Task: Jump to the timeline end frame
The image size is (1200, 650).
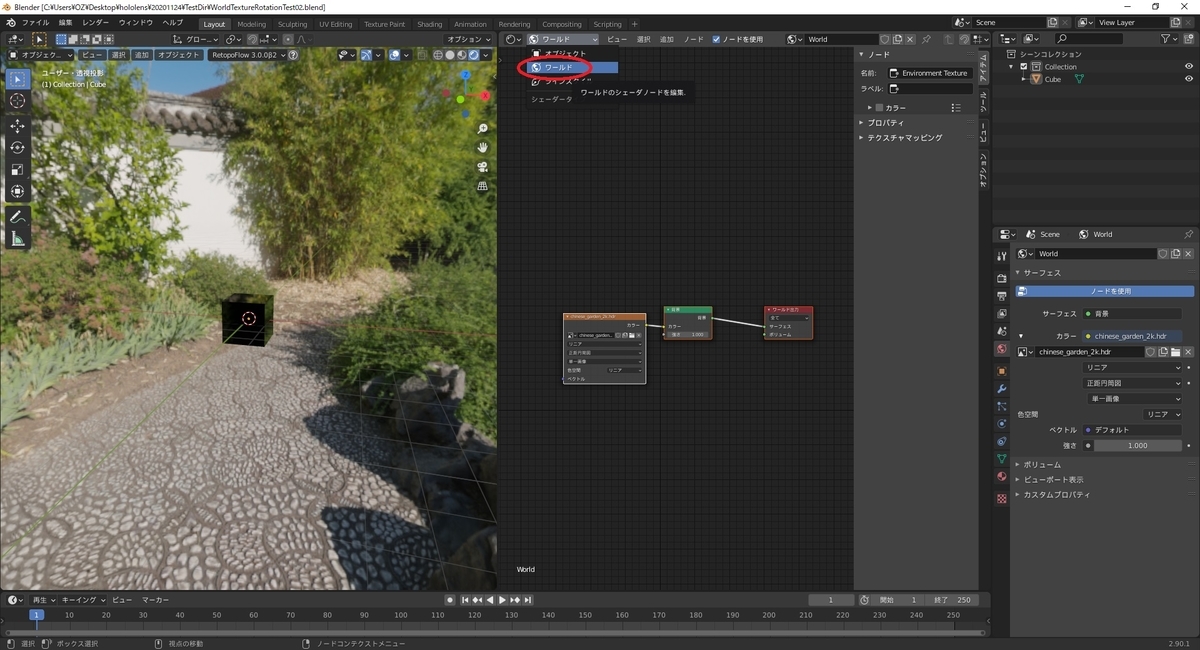Action: pyautogui.click(x=527, y=600)
